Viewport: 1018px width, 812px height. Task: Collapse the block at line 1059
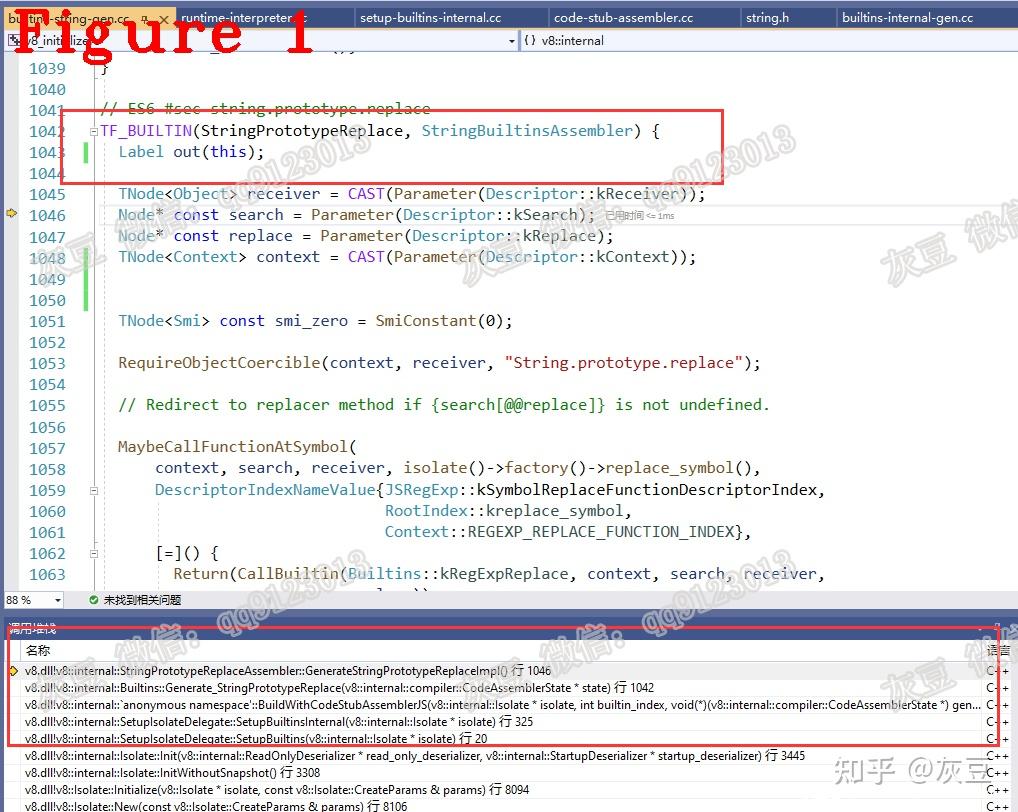(x=93, y=491)
